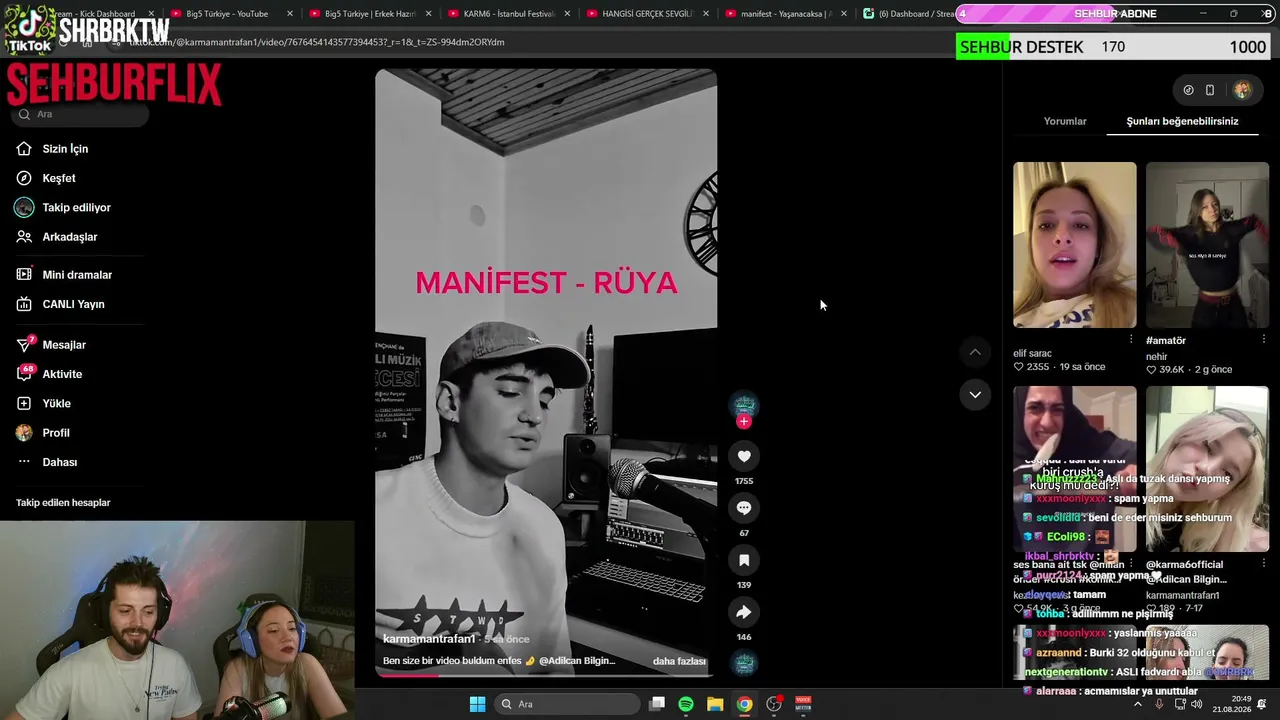Open elif sarac recommended video thumbnail
Viewport: 1280px width, 720px height.
point(1075,245)
